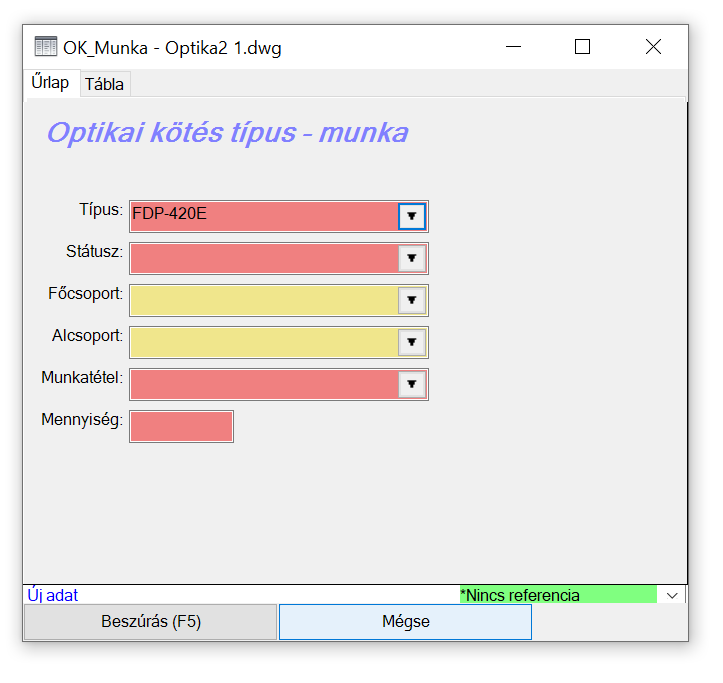The height and width of the screenshot is (683, 723).
Task: Open the Munkatétel dropdown arrow
Action: [412, 384]
